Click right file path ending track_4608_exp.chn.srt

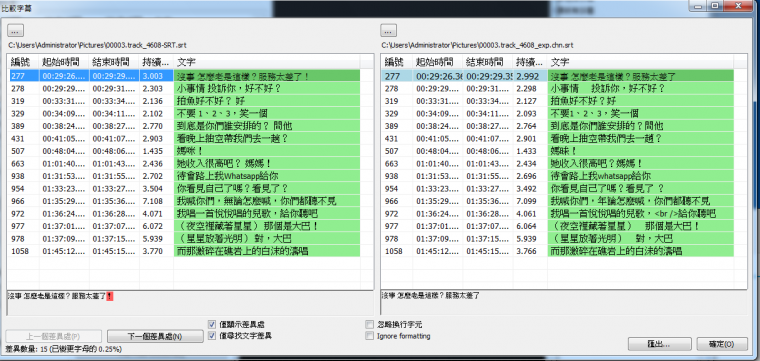(477, 45)
